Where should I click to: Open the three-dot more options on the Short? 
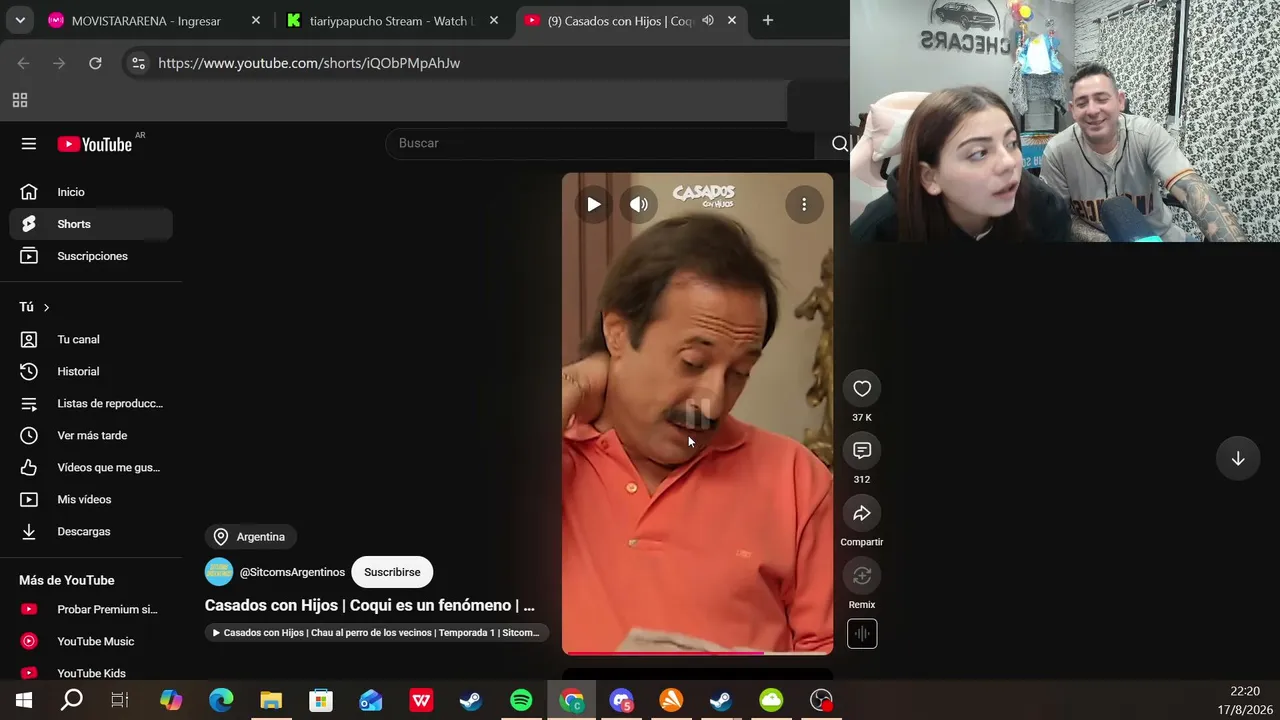[804, 205]
